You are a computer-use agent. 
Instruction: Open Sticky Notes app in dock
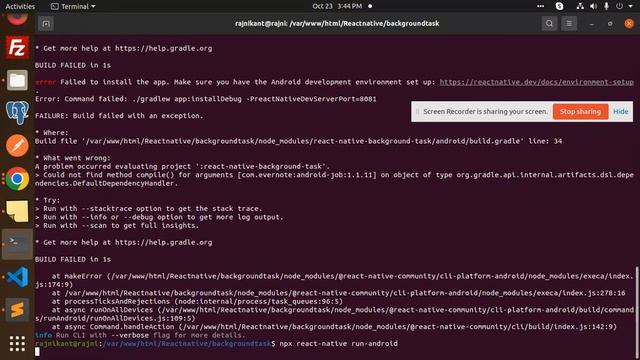coord(17,211)
